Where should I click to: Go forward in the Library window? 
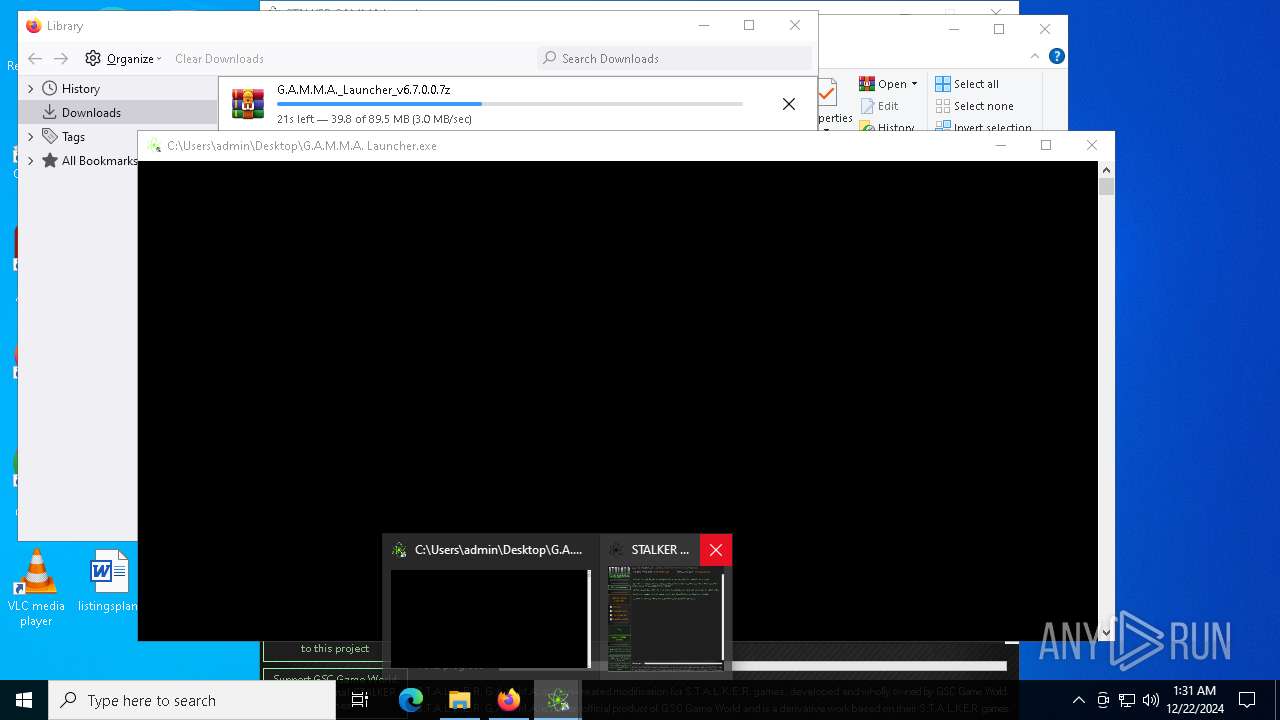[x=61, y=59]
